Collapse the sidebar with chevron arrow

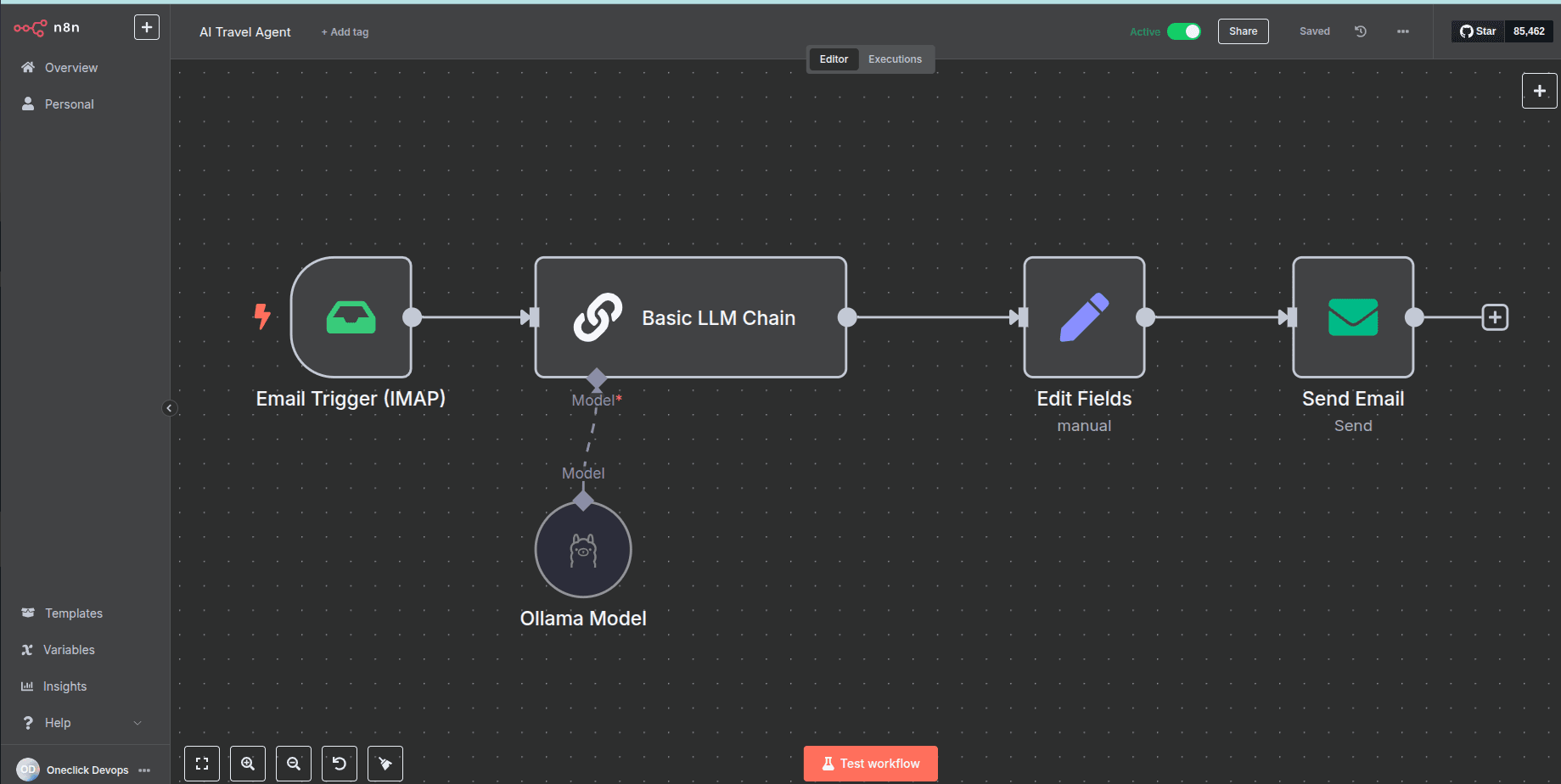click(x=169, y=408)
